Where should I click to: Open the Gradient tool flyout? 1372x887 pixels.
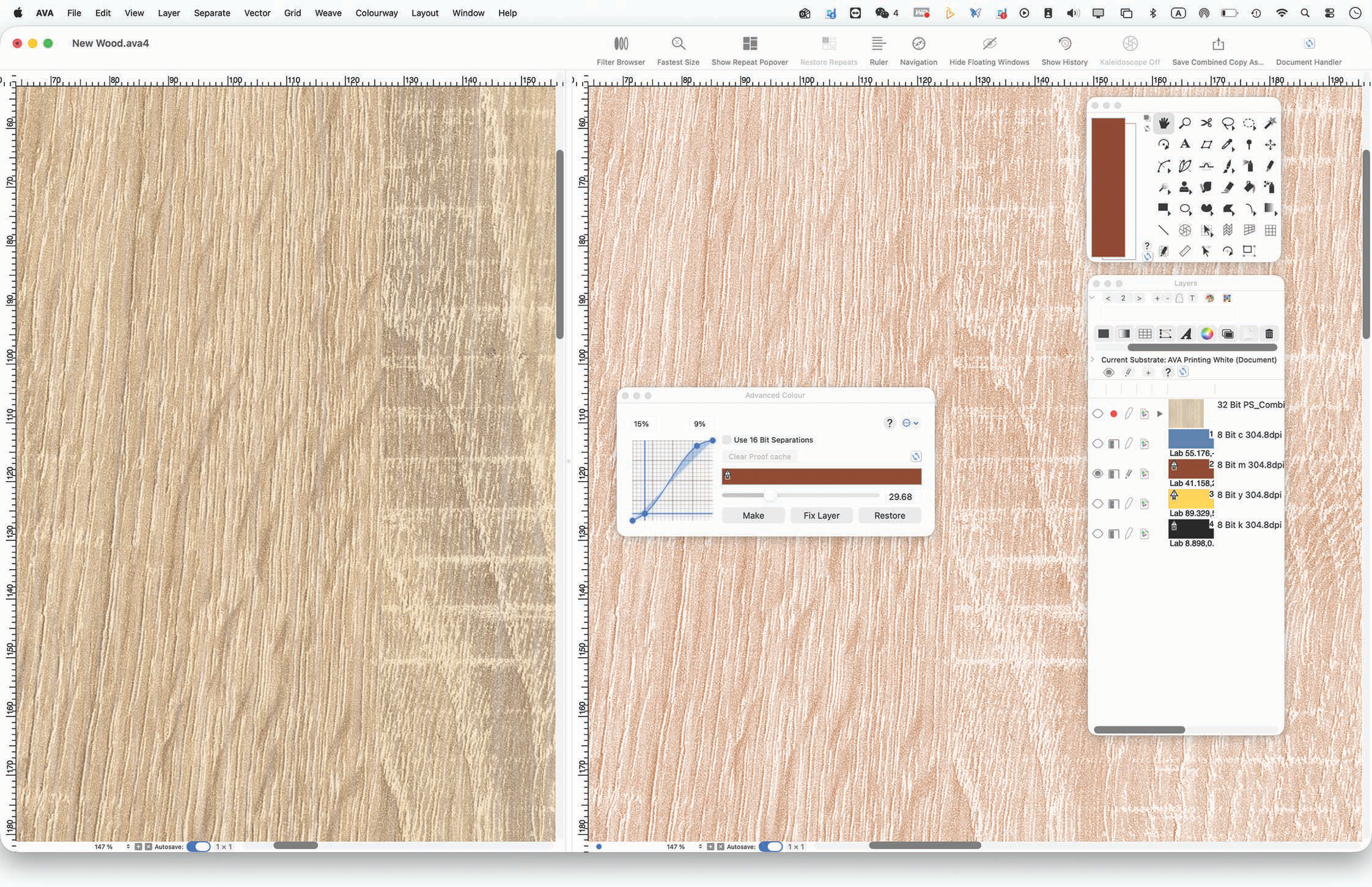pos(1270,208)
